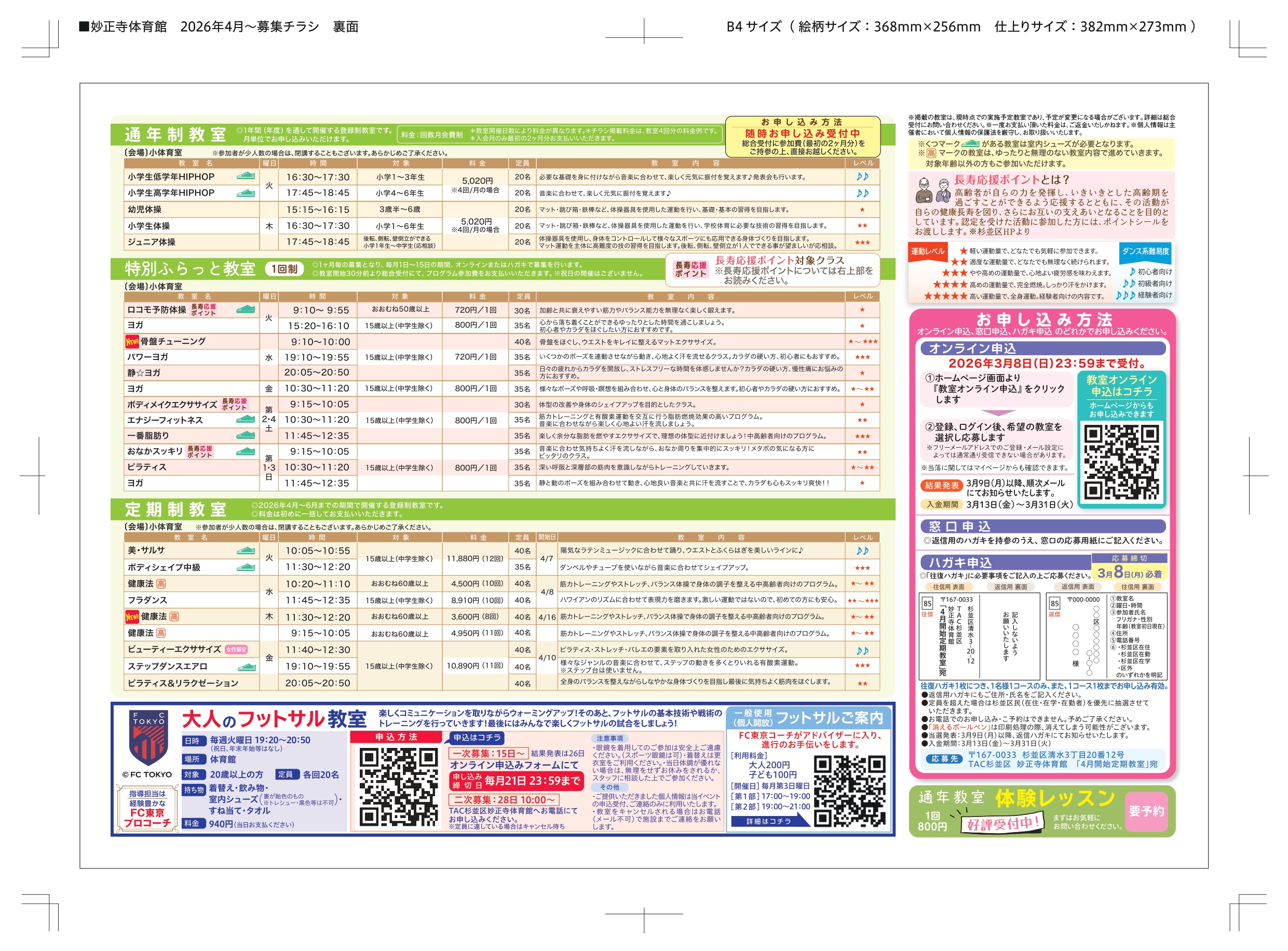Click the 詳細はコチラ blue banner
This screenshot has height=951, width=1288.
pyautogui.click(x=768, y=822)
